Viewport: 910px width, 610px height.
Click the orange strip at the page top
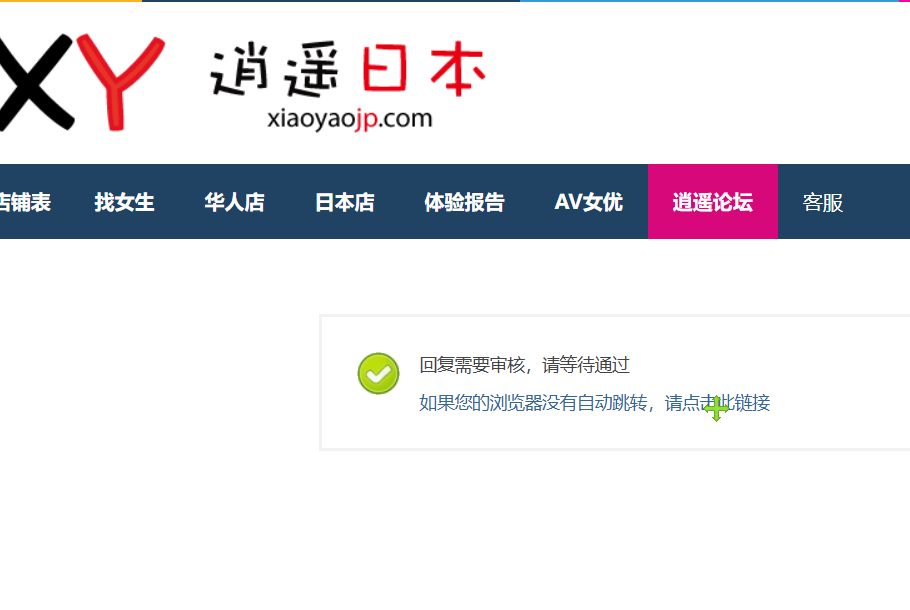point(70,1)
